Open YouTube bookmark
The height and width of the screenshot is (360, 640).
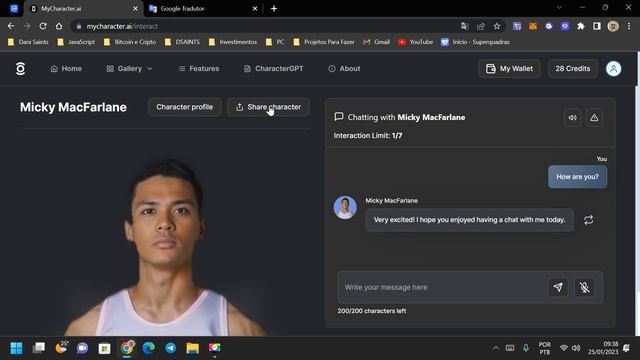[415, 42]
